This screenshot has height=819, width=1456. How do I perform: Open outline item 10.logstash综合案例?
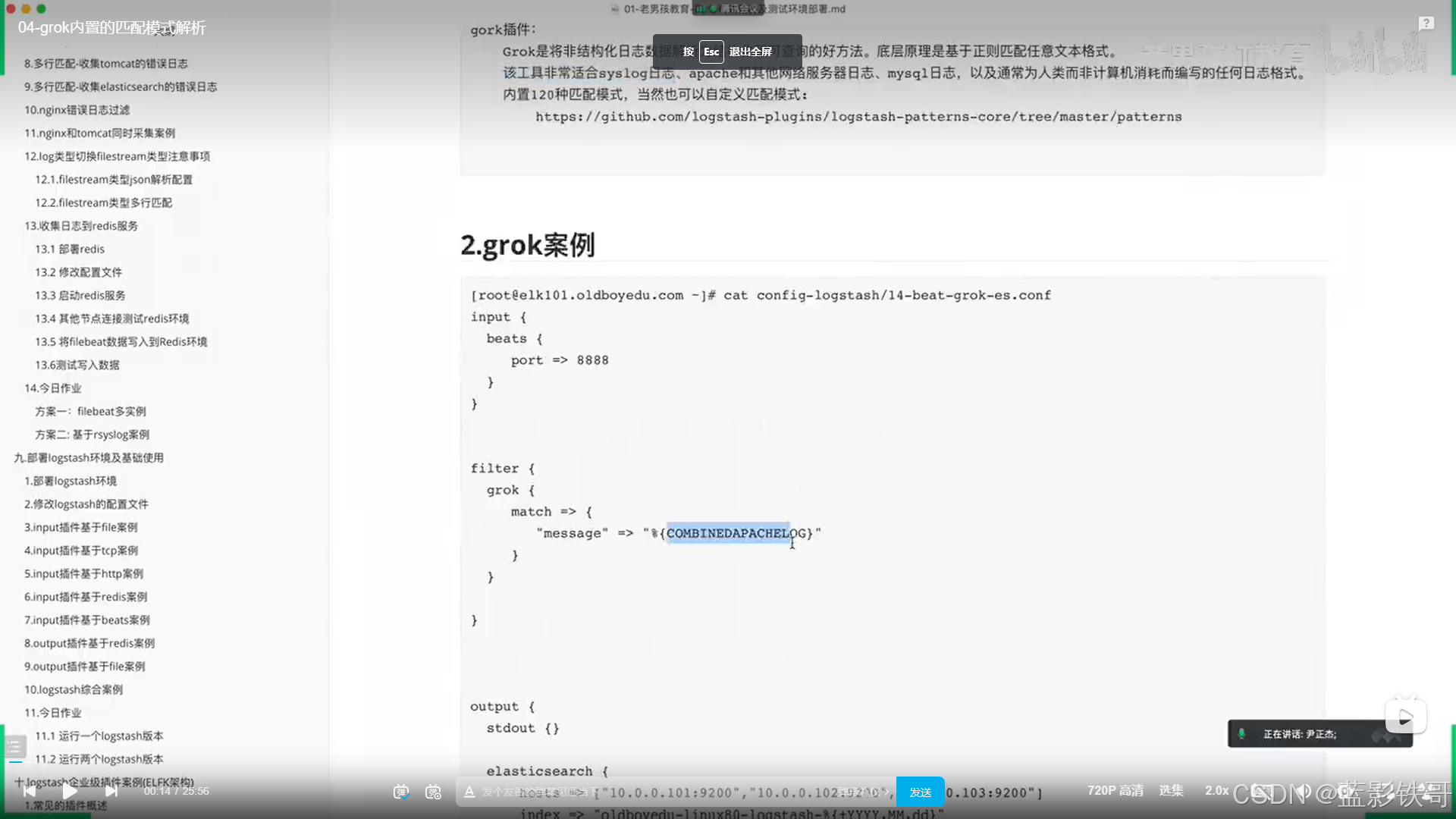point(74,690)
